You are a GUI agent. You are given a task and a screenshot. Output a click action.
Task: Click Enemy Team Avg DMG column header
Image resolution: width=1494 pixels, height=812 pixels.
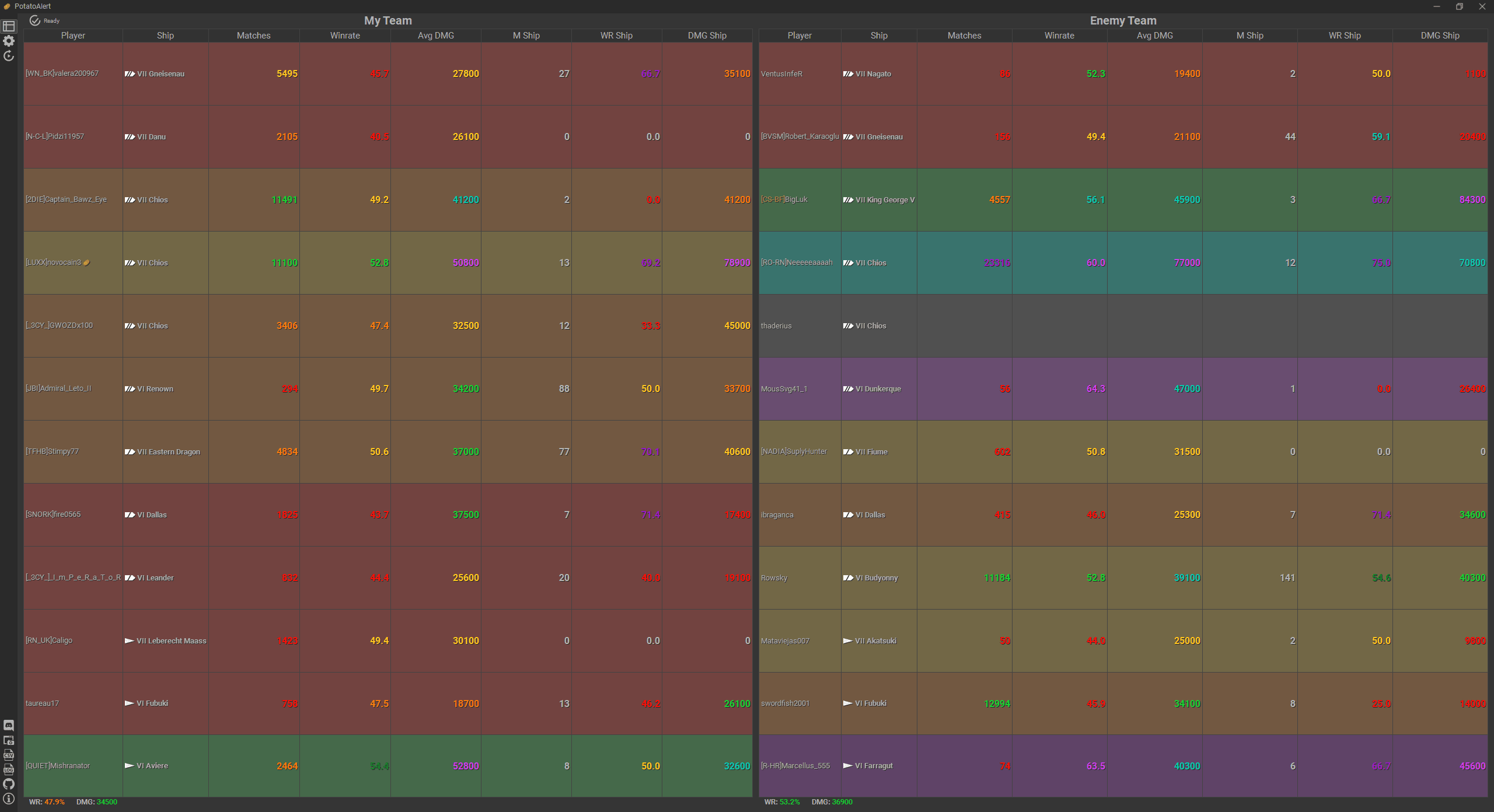click(1154, 36)
